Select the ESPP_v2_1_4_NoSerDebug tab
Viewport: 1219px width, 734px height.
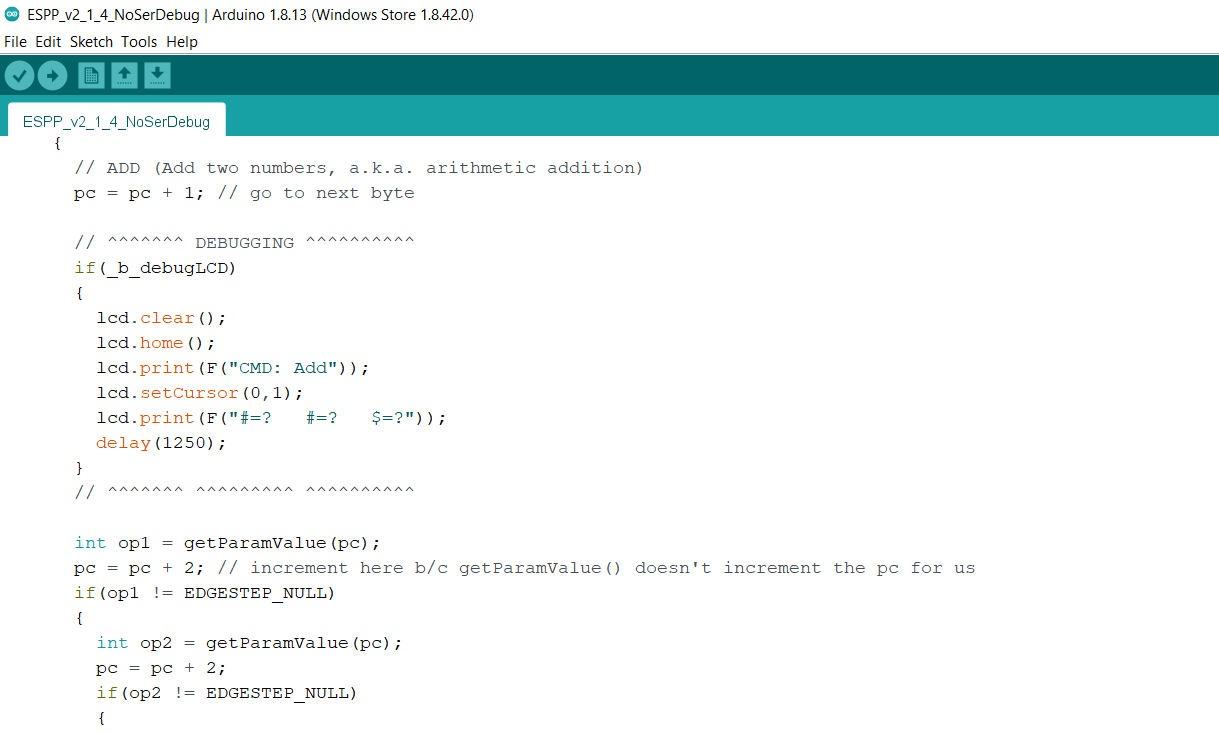[x=116, y=122]
